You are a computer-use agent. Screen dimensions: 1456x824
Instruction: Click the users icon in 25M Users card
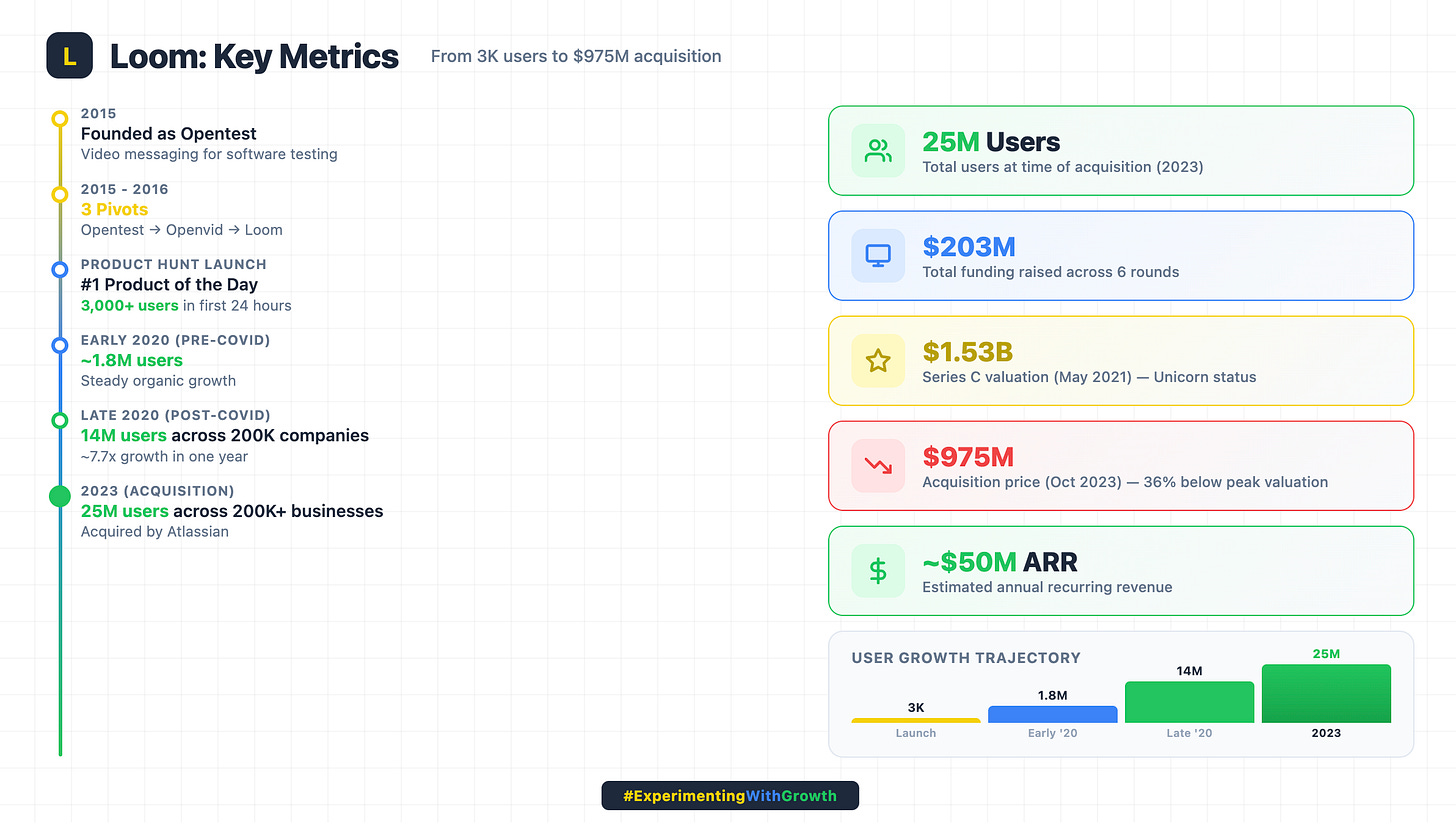[878, 151]
